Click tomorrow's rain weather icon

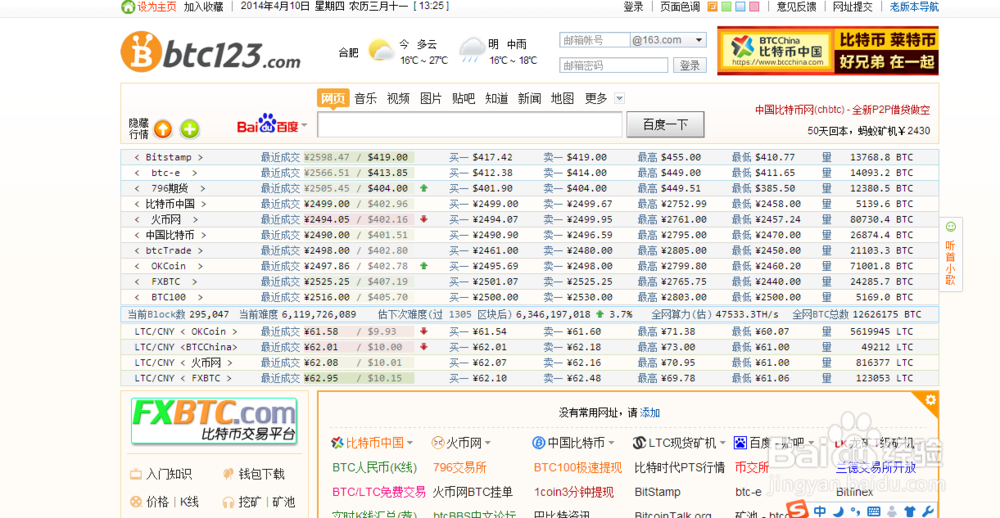(x=473, y=50)
